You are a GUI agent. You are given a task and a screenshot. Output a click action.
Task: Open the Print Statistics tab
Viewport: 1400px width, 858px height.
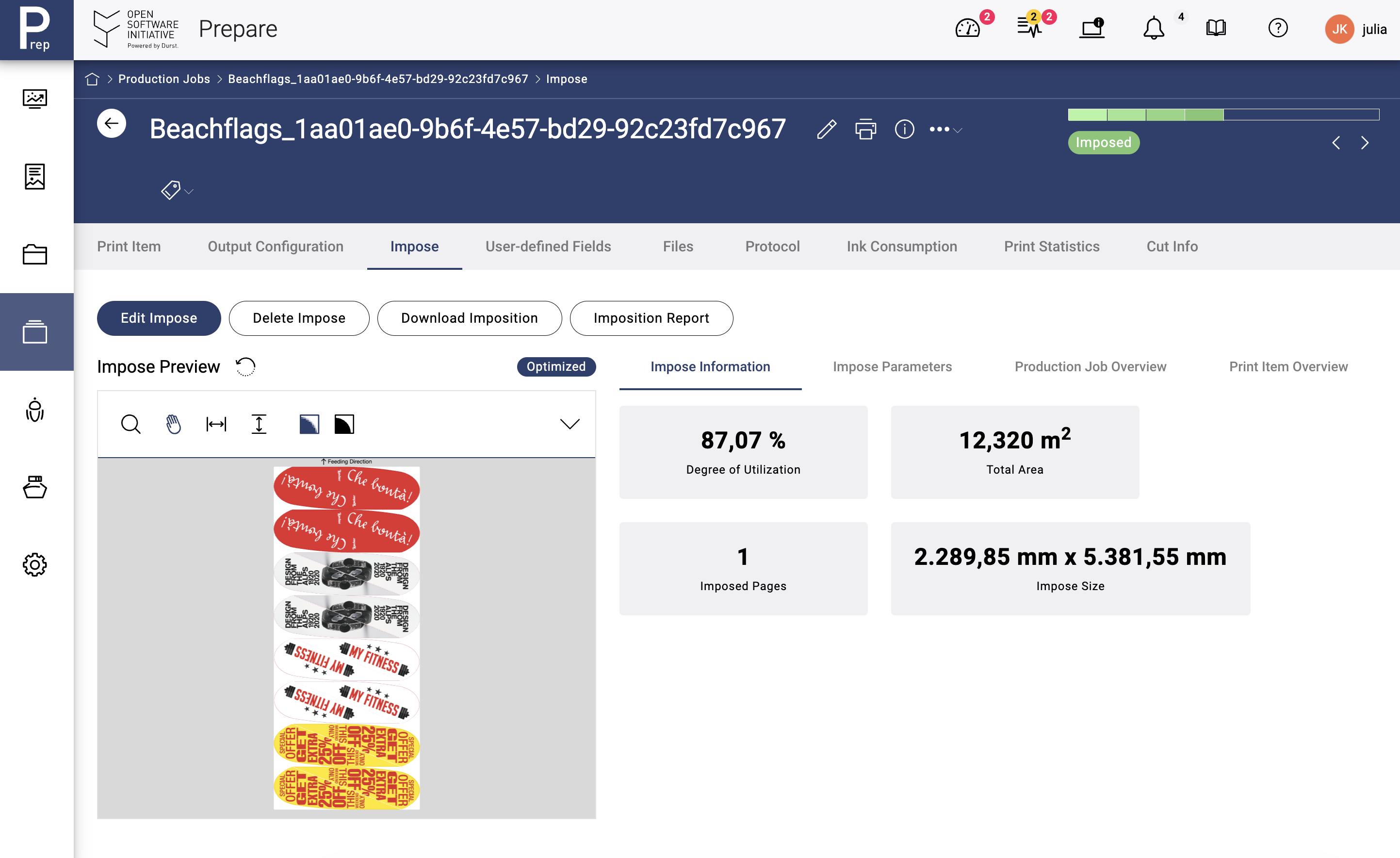coord(1052,246)
